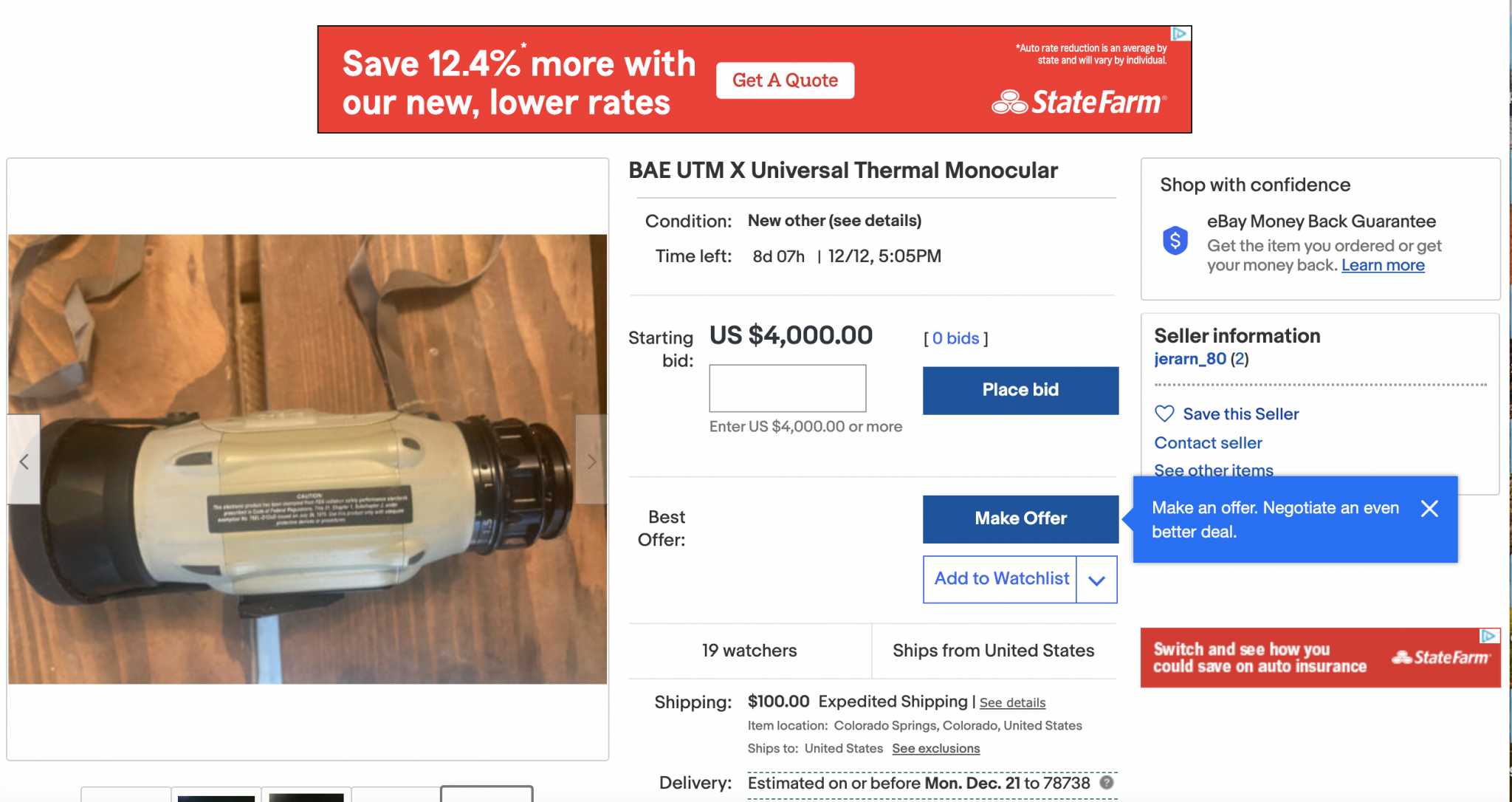Click the See exclusions link

pos(935,748)
